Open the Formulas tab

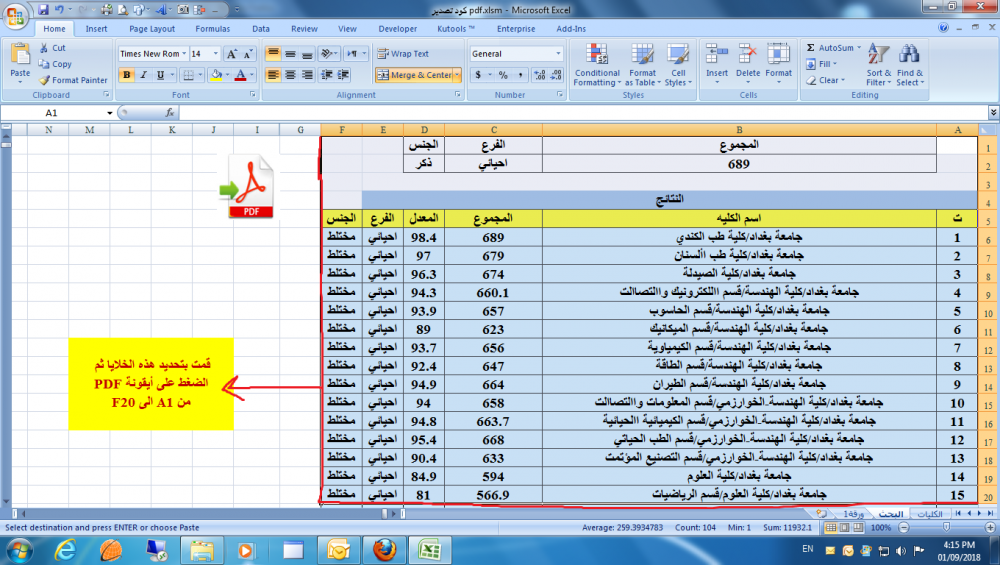point(212,29)
